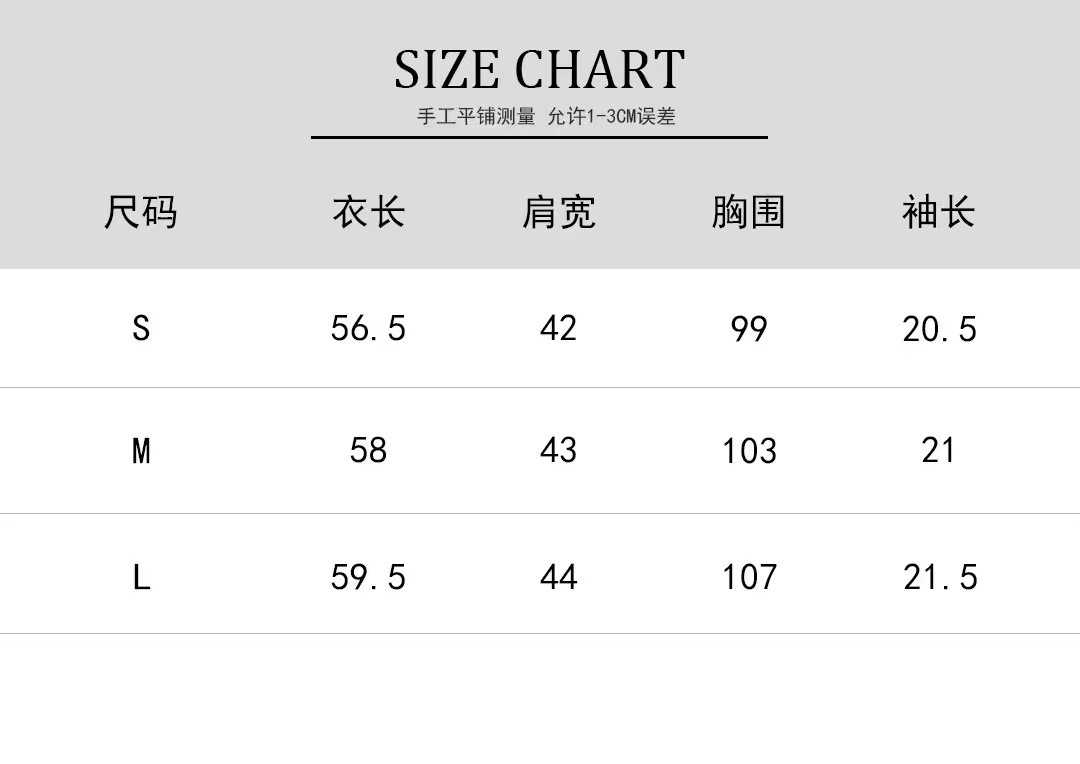
Task: Click the 20.5 sleeve length cell
Action: coord(939,329)
